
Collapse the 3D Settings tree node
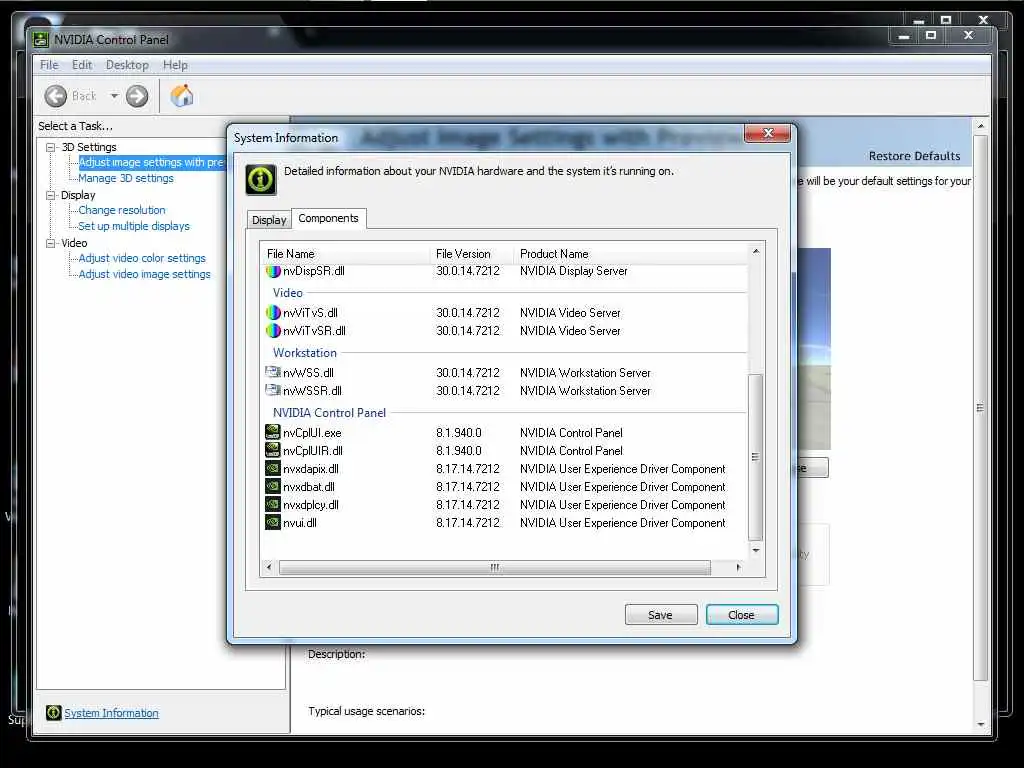[50, 147]
